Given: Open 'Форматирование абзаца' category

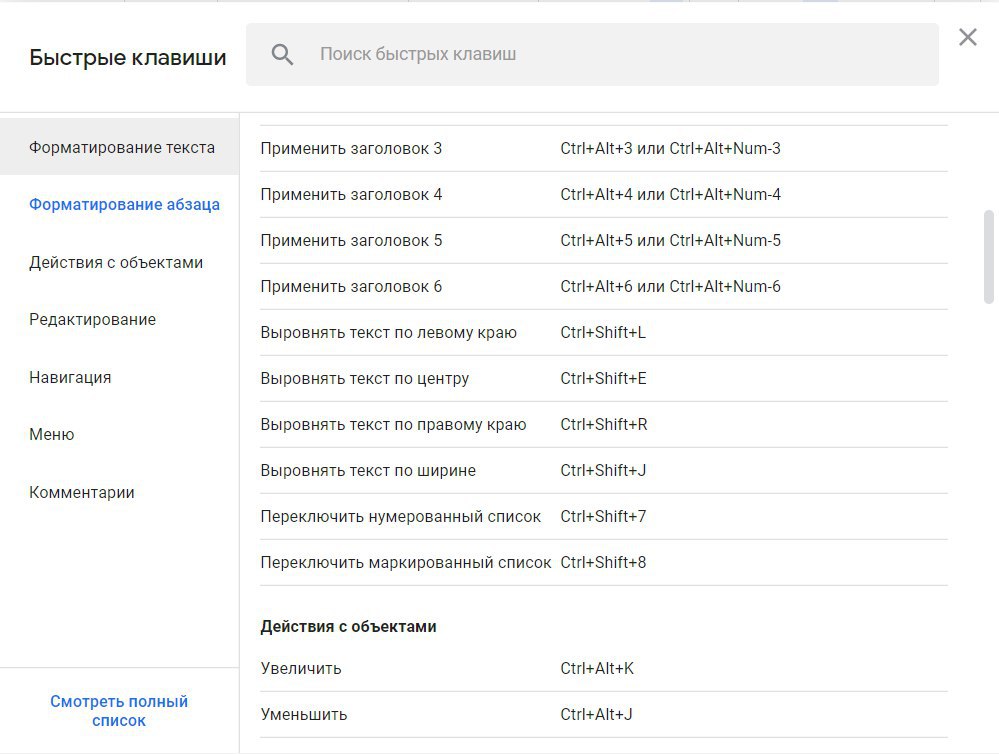Looking at the screenshot, I should pyautogui.click(x=124, y=205).
